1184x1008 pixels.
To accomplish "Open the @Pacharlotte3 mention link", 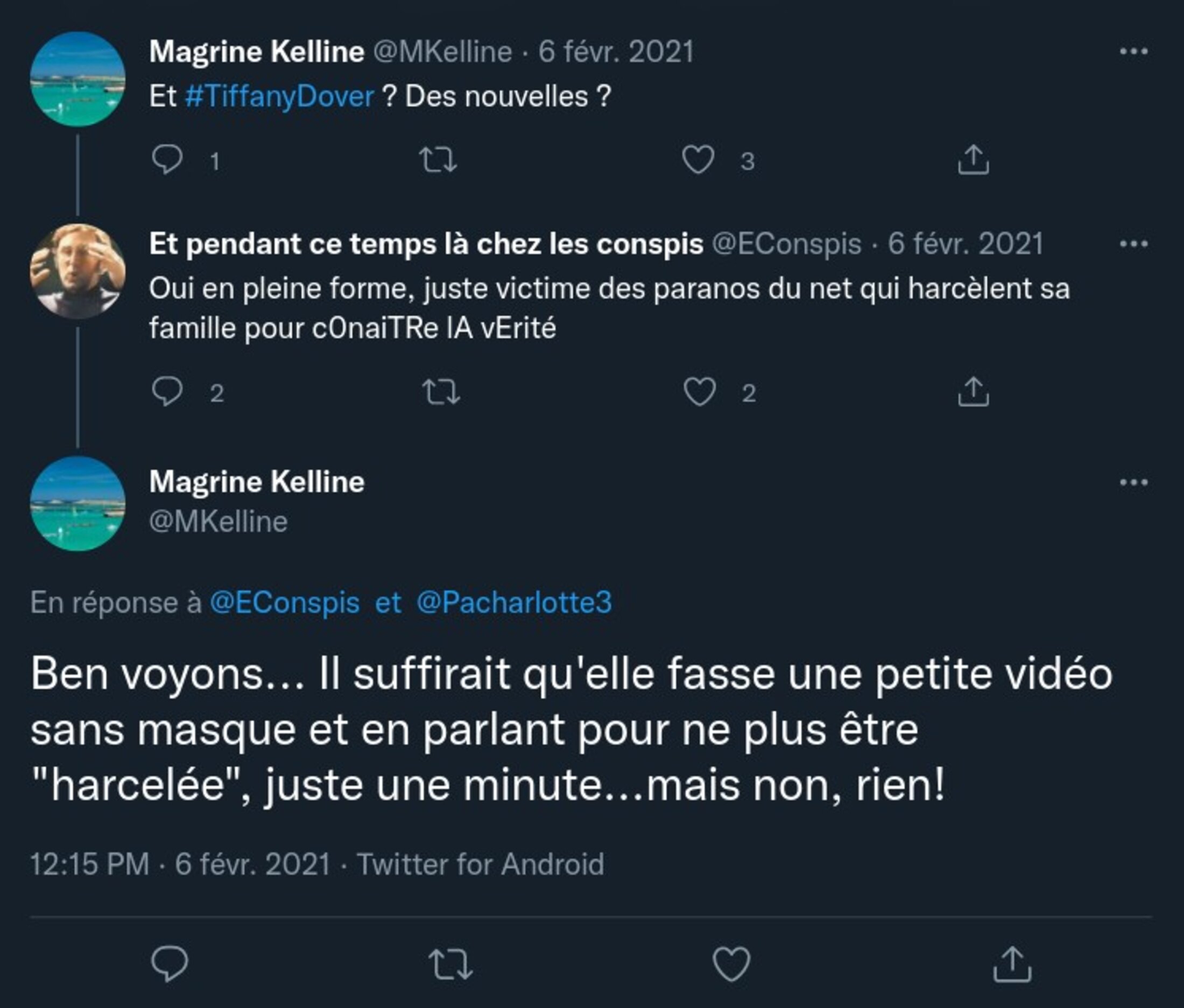I will (514, 602).
